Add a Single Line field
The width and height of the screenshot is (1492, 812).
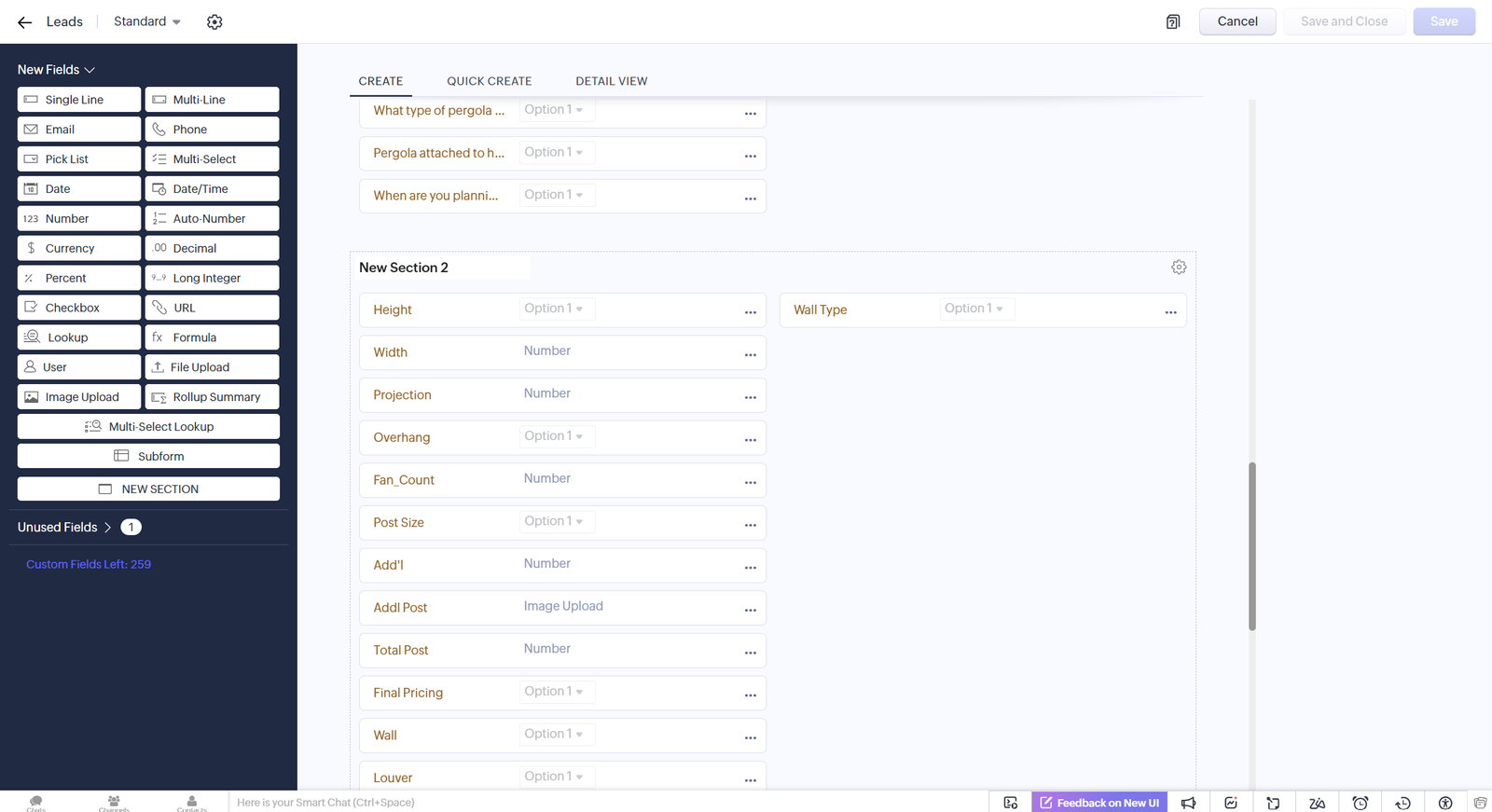tap(79, 100)
